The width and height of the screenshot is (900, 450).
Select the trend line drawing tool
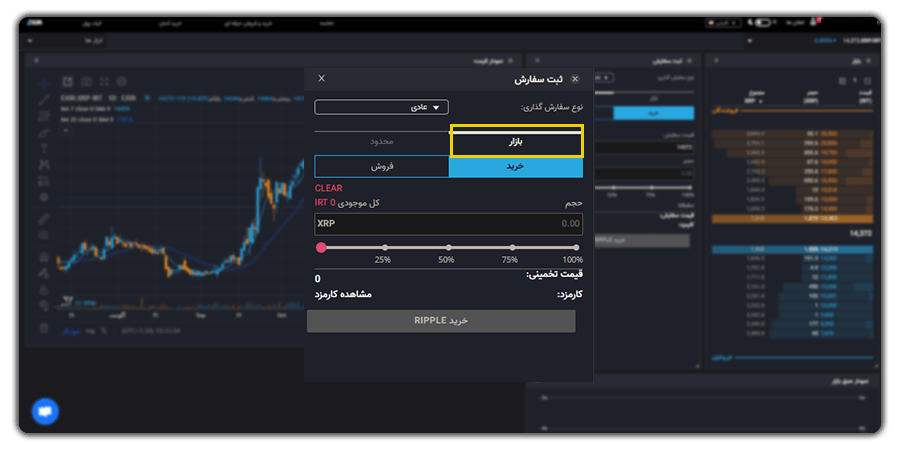(44, 100)
